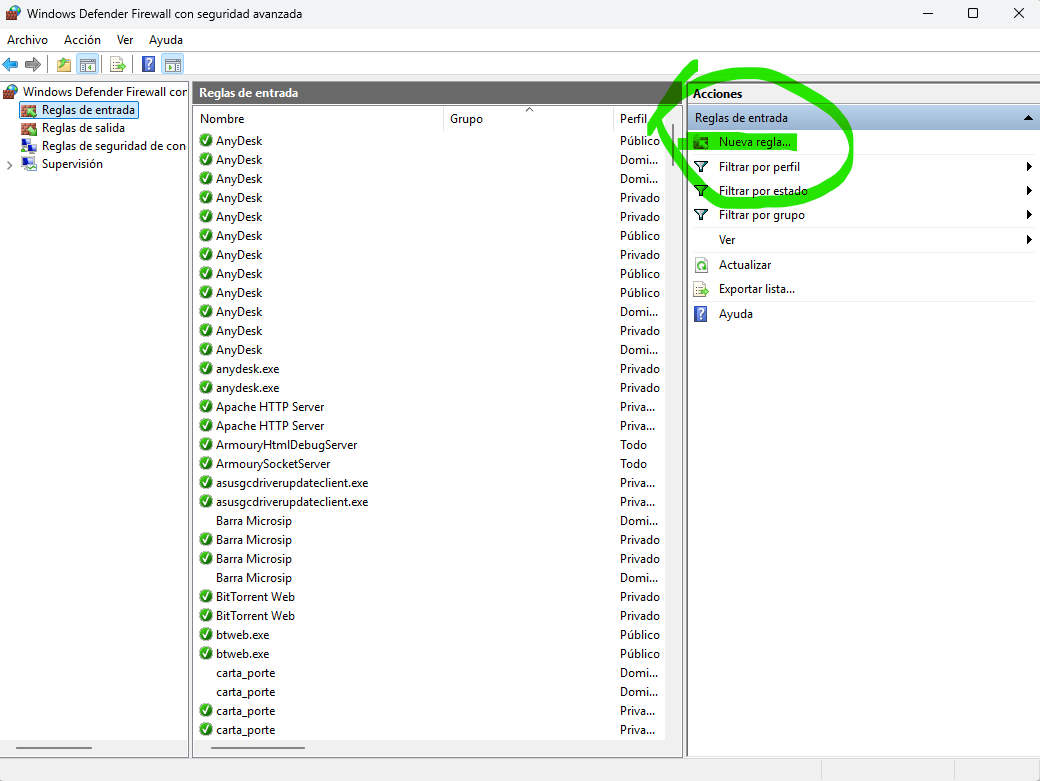
Task: Open the Archivo menu
Action: click(x=27, y=40)
